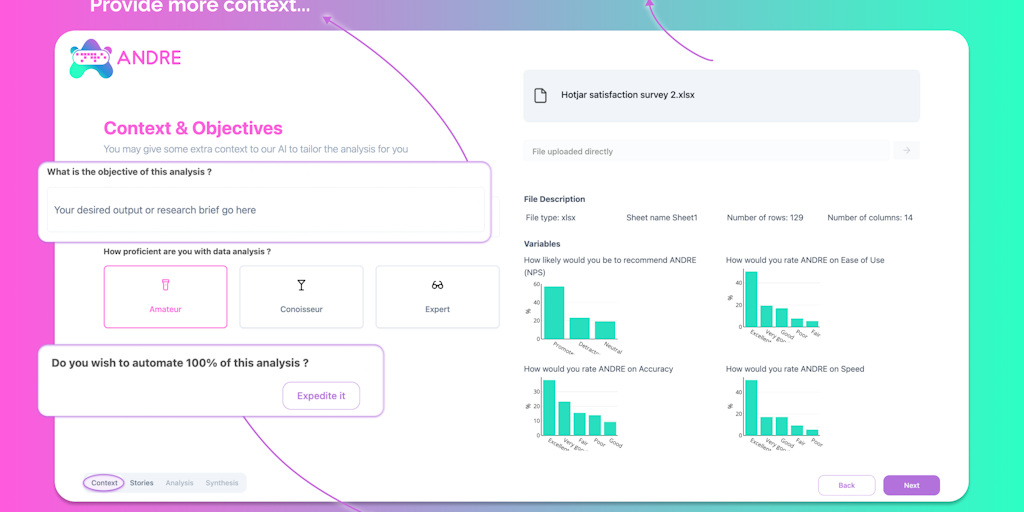1024x512 pixels.
Task: Click 'How would you rate ANDRE on Ease of Use'
Action: [x=805, y=260]
